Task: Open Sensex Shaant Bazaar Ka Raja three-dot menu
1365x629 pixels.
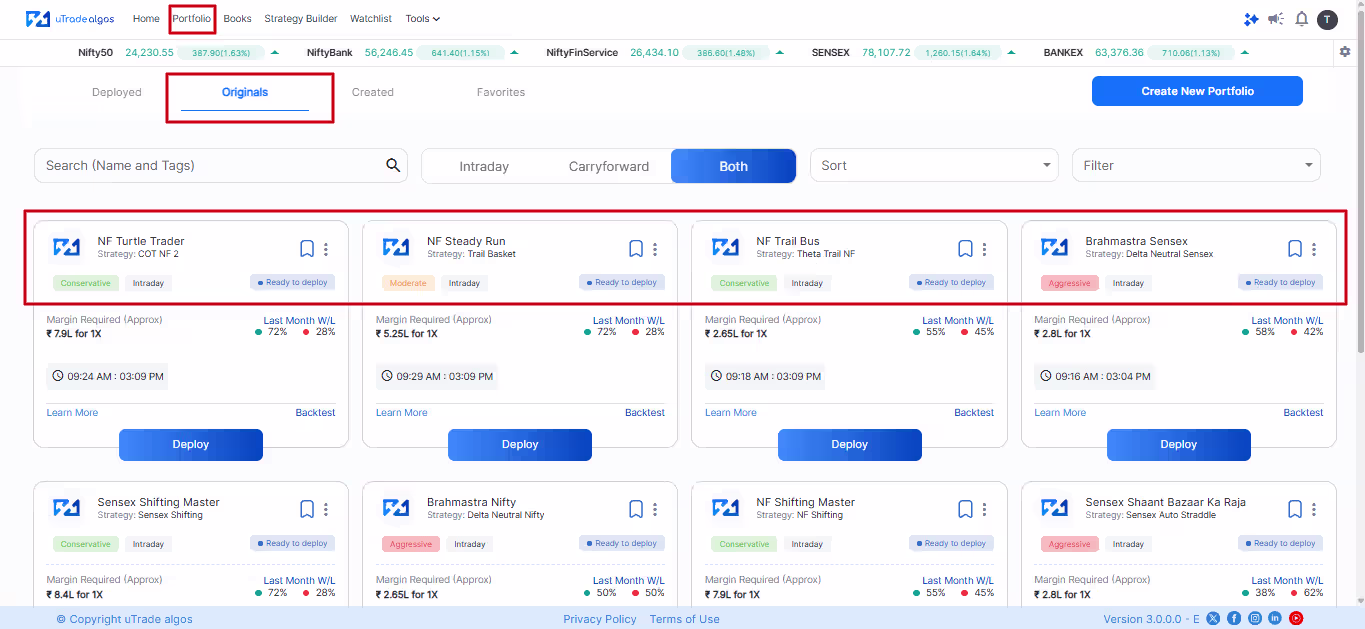Action: [x=1314, y=510]
